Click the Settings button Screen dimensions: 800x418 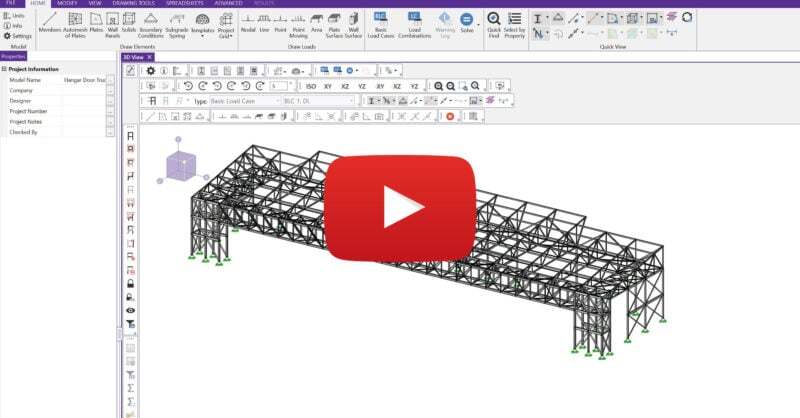tap(18, 36)
